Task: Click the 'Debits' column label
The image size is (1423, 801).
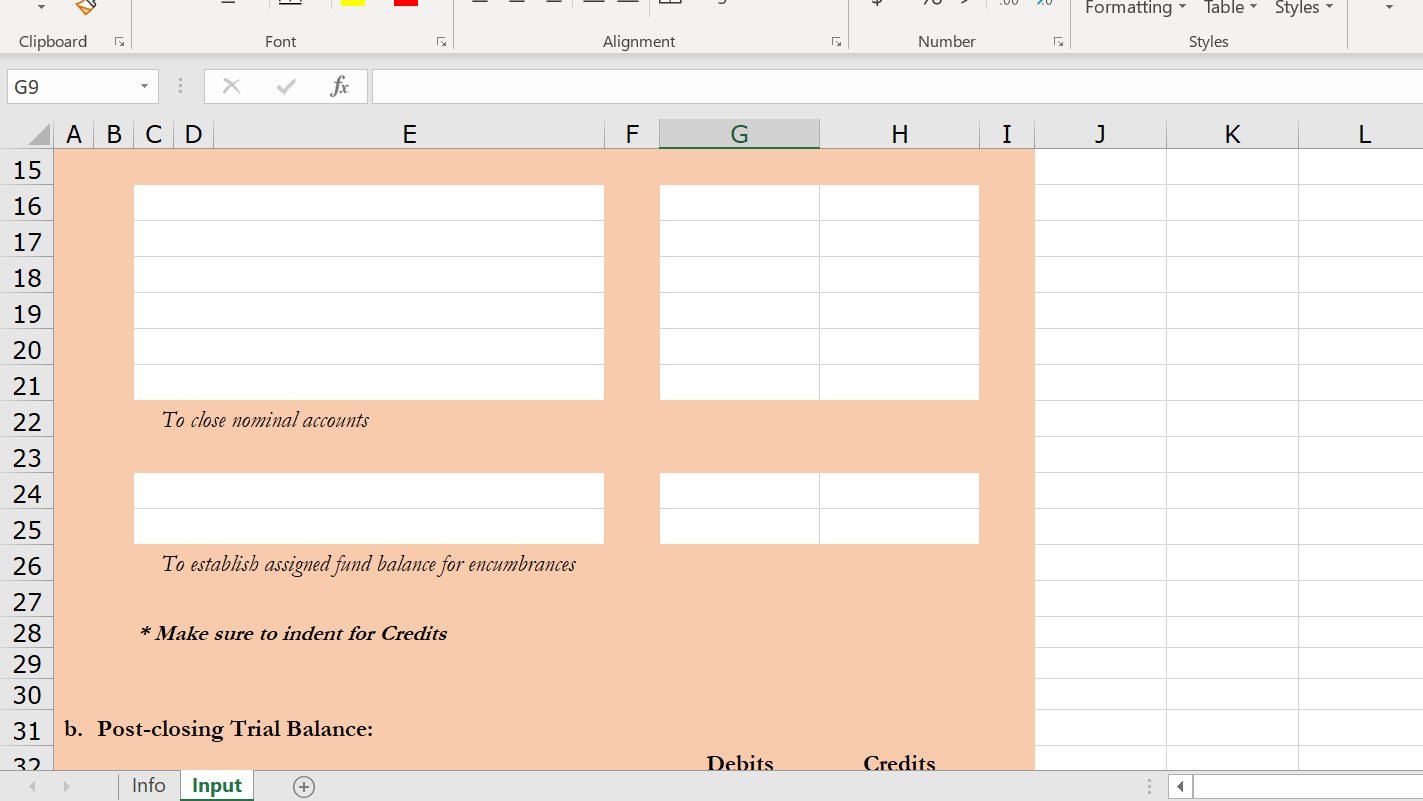Action: click(x=740, y=762)
